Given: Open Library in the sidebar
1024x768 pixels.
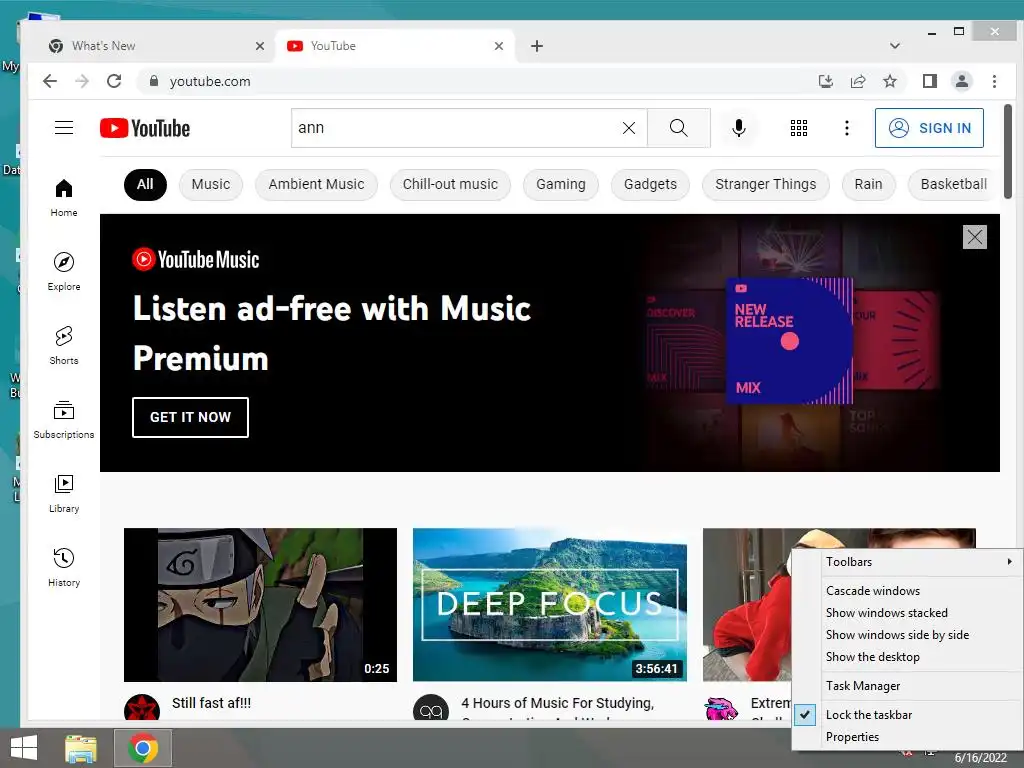Looking at the screenshot, I should [x=64, y=494].
